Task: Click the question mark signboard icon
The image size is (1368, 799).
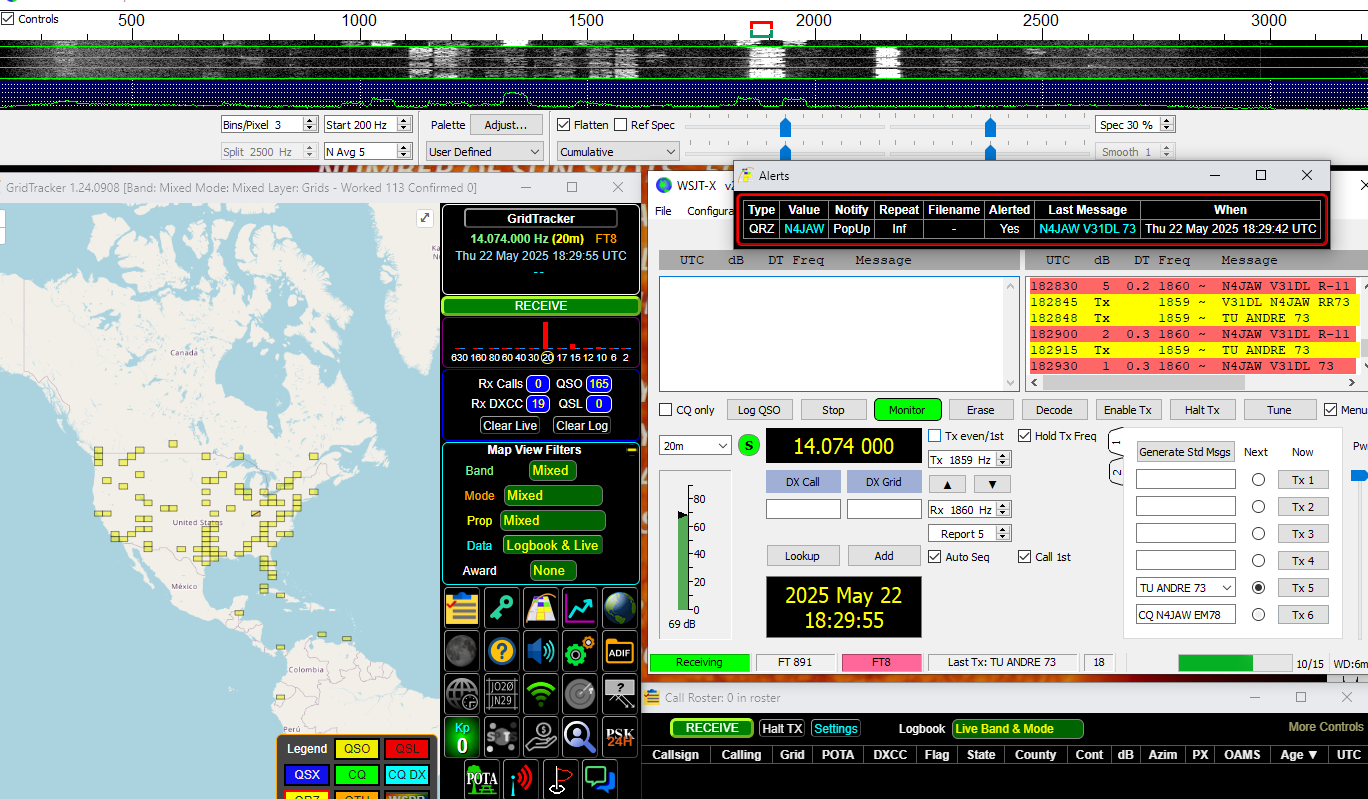Action: 620,693
